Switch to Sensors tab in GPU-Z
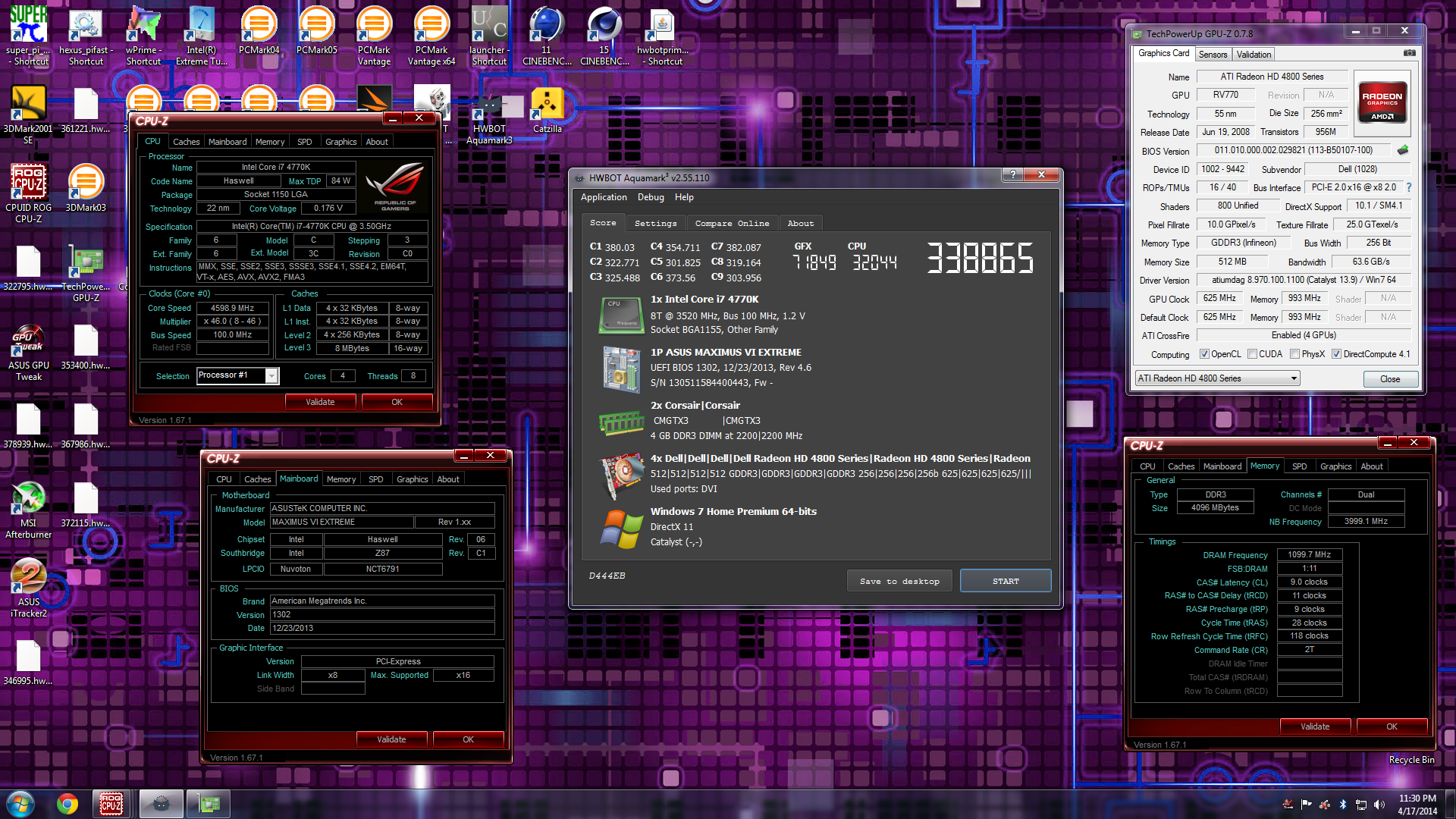Viewport: 1456px width, 819px height. (1213, 55)
